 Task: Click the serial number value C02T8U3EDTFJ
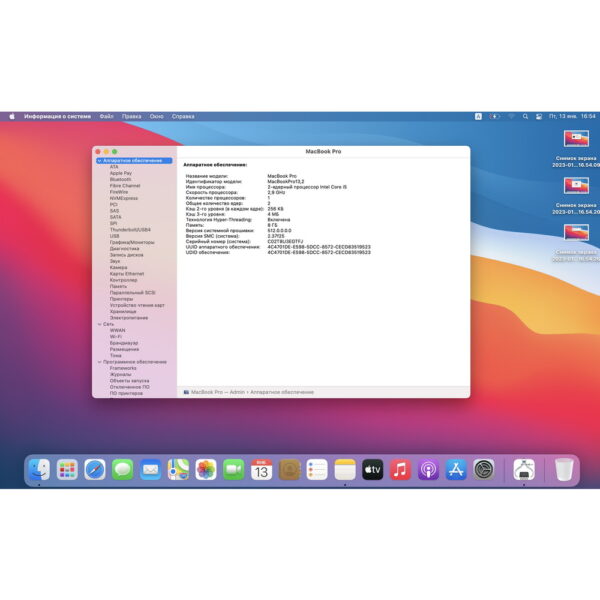pos(285,242)
